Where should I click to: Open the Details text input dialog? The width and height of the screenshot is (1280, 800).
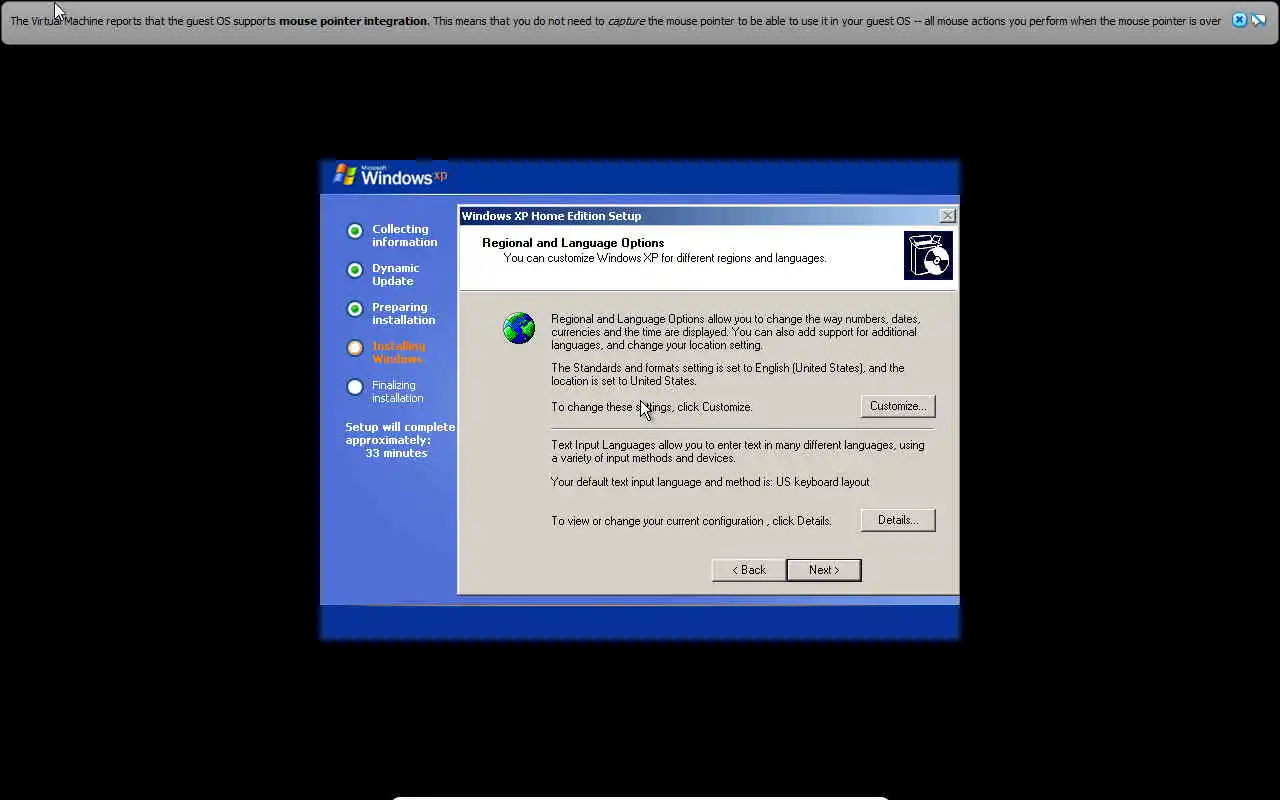(897, 520)
